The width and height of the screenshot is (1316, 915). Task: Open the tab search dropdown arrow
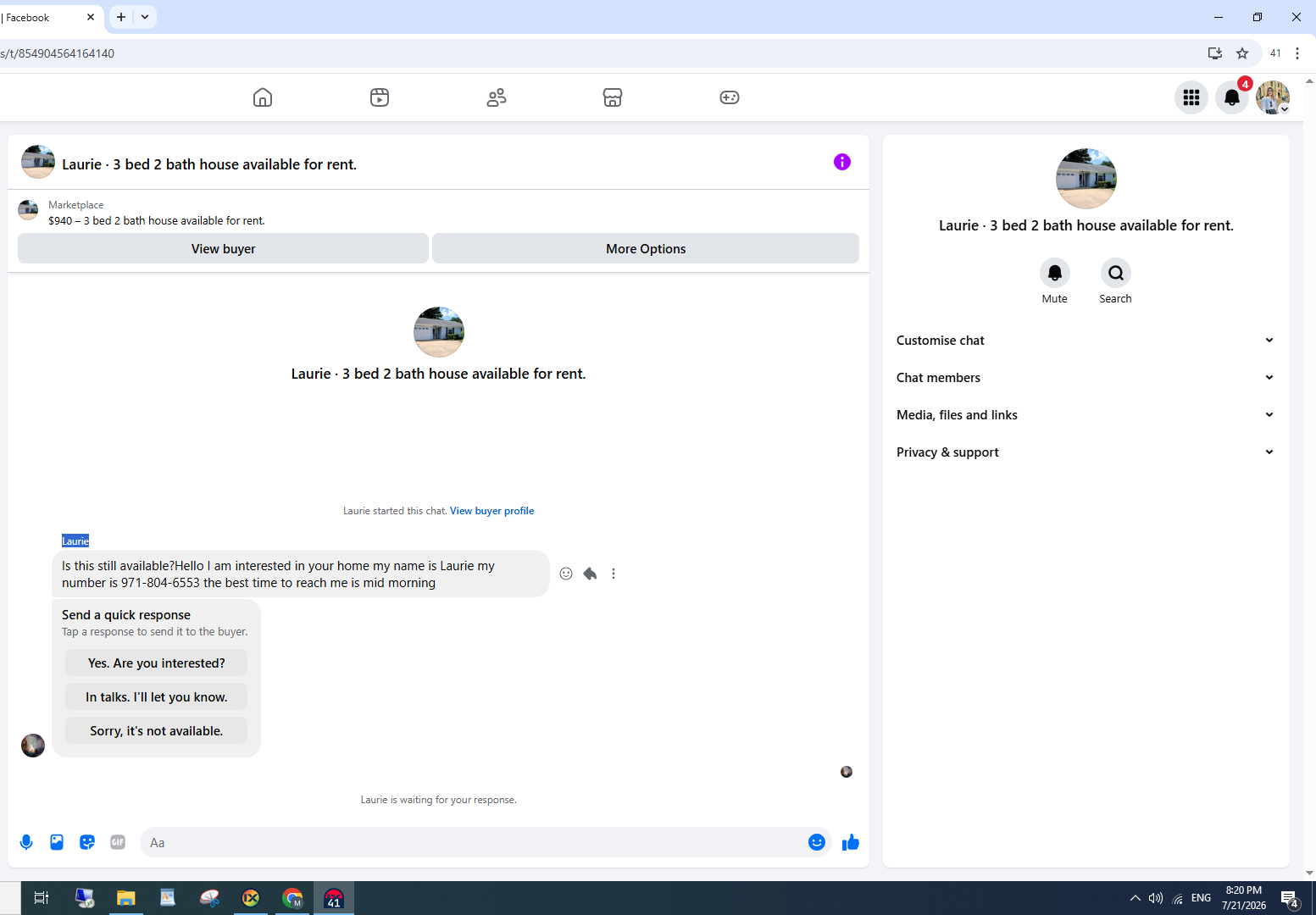point(145,17)
